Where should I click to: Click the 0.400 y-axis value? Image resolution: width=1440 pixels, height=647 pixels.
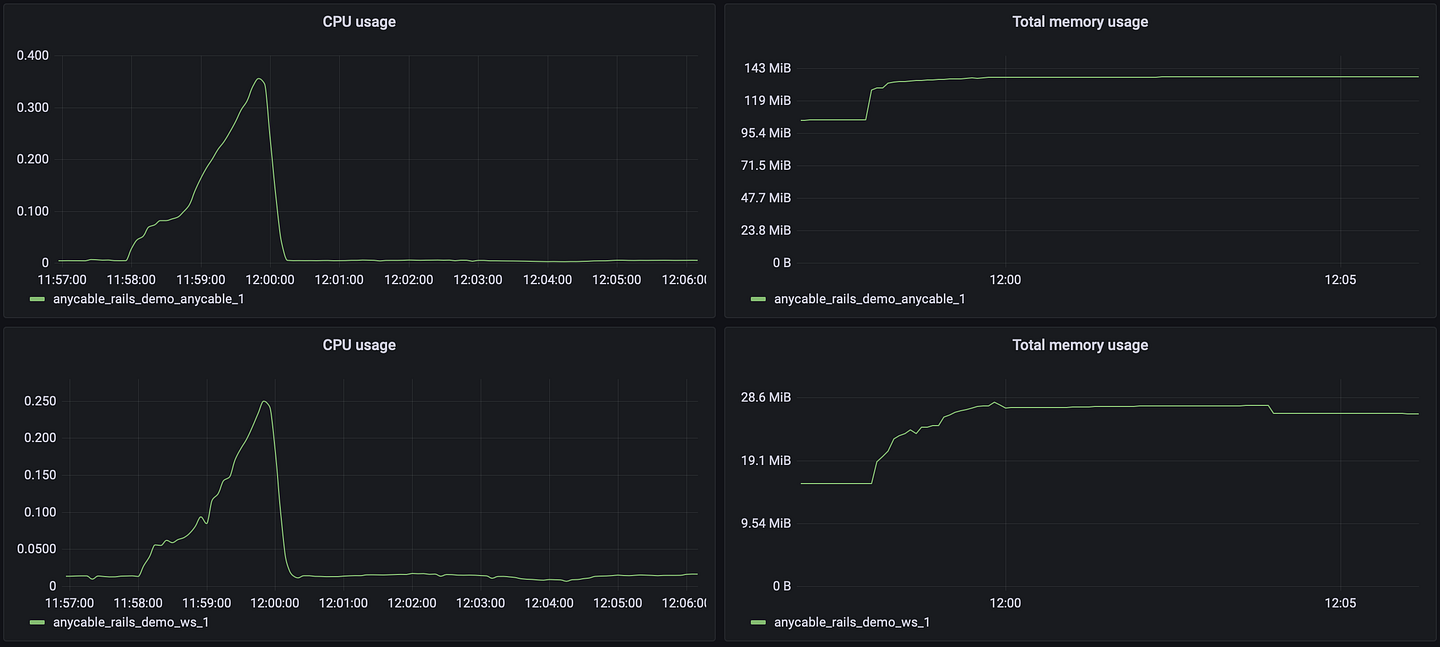pos(32,55)
